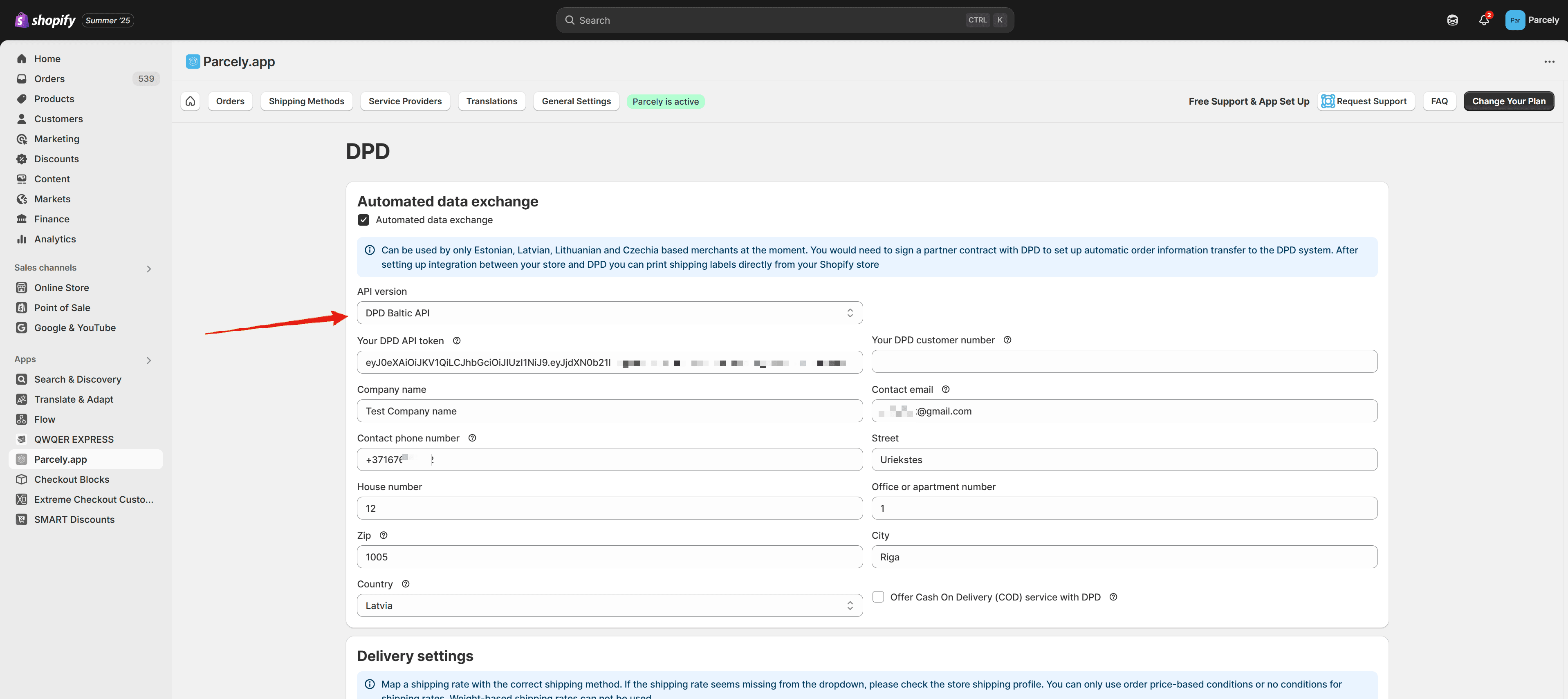Click help icon next to DPD customer number
Viewport: 1568px width, 699px height.
tap(1007, 340)
